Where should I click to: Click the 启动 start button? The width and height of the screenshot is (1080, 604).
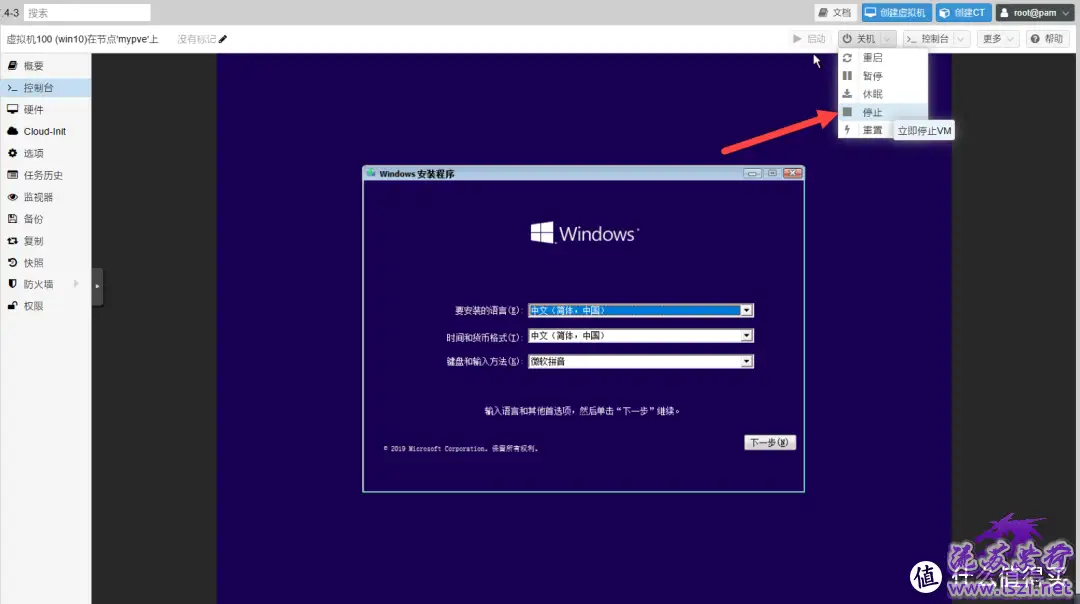pos(809,39)
